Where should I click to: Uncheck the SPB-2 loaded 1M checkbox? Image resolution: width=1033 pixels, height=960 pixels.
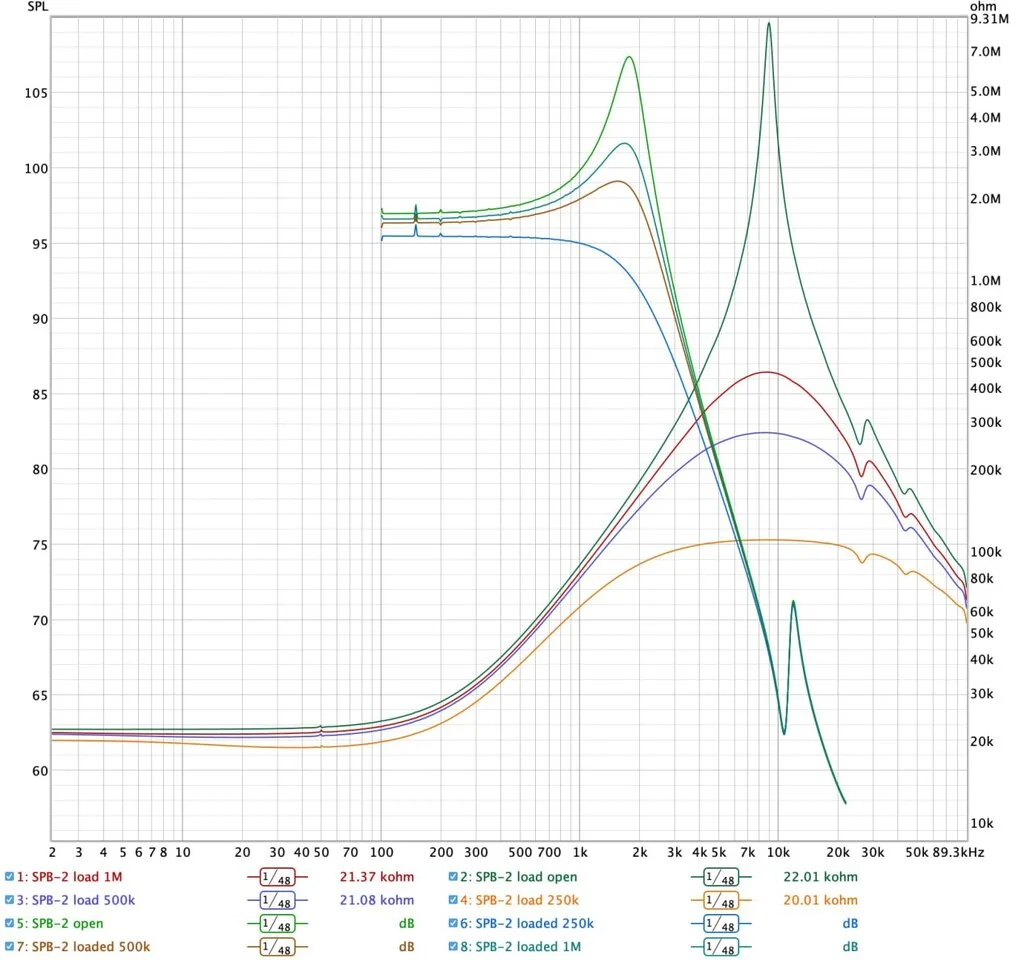tap(454, 946)
